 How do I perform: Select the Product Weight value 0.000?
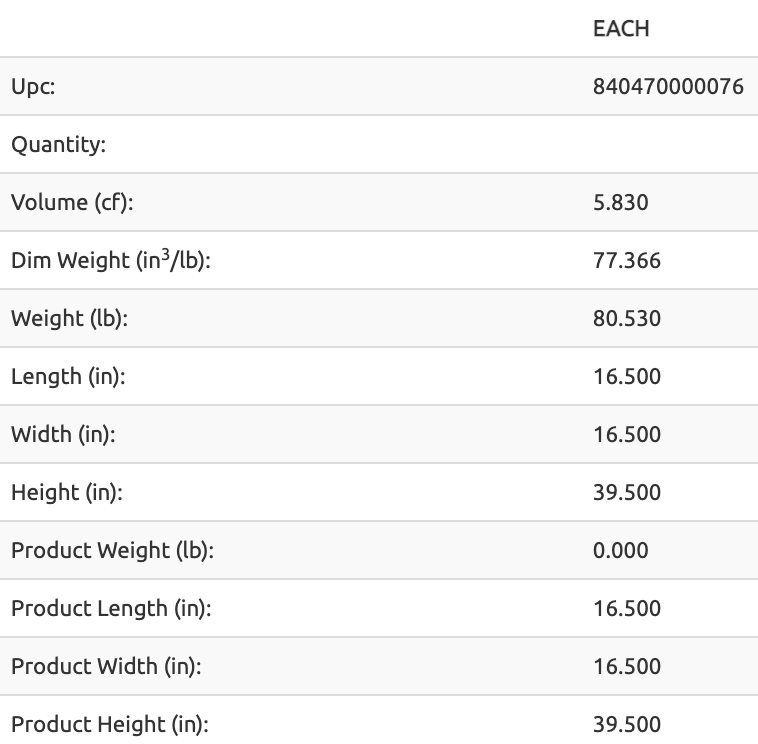click(x=621, y=551)
